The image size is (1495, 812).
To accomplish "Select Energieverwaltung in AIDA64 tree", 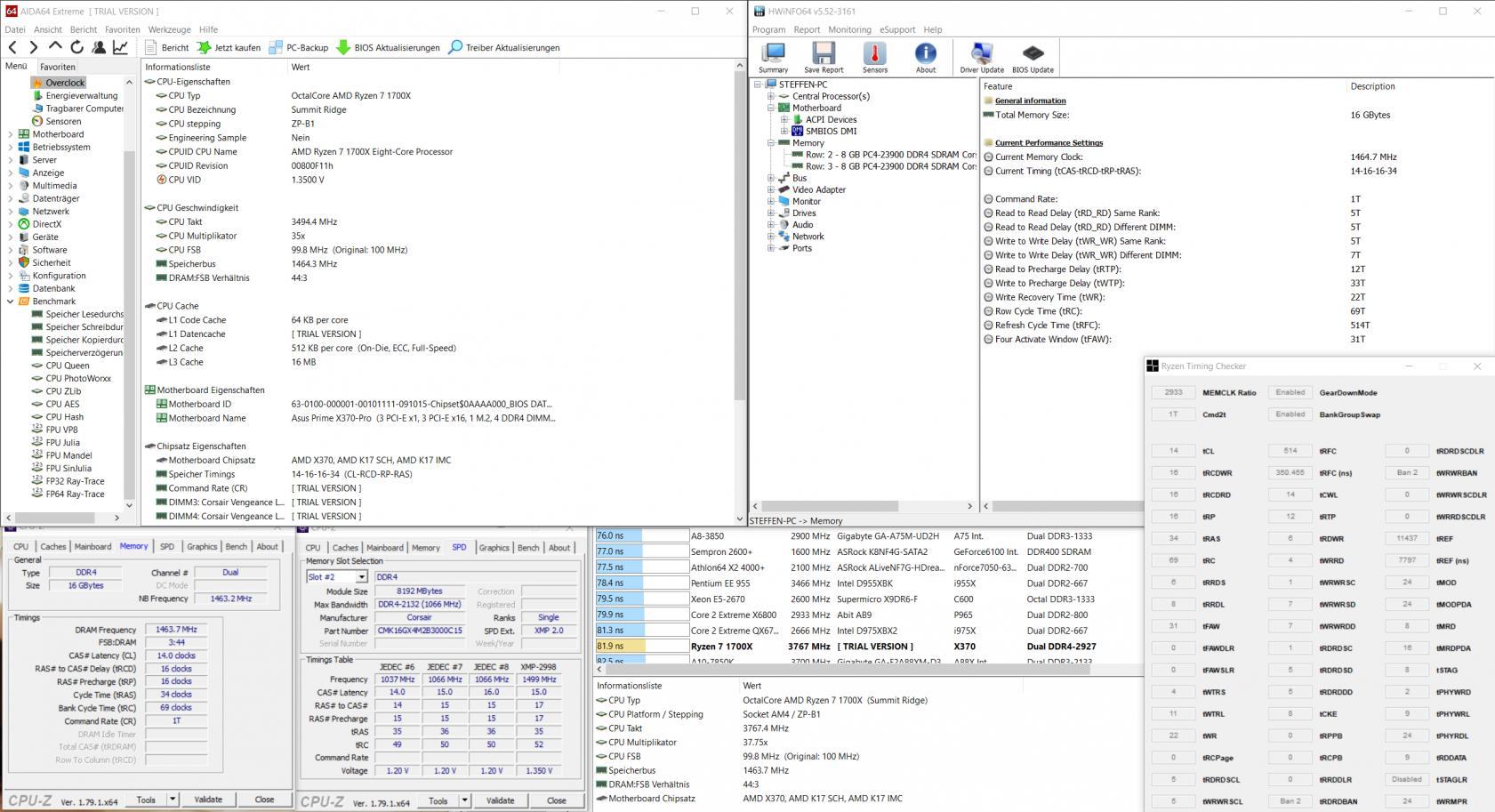I will 82,95.
